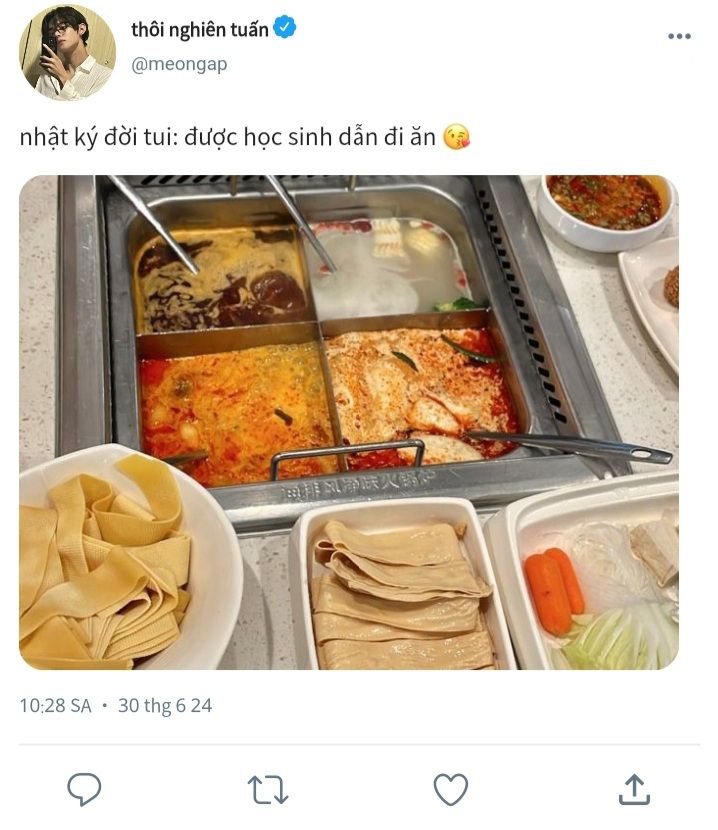Click the 10:28 SA timestamp

coord(56,706)
